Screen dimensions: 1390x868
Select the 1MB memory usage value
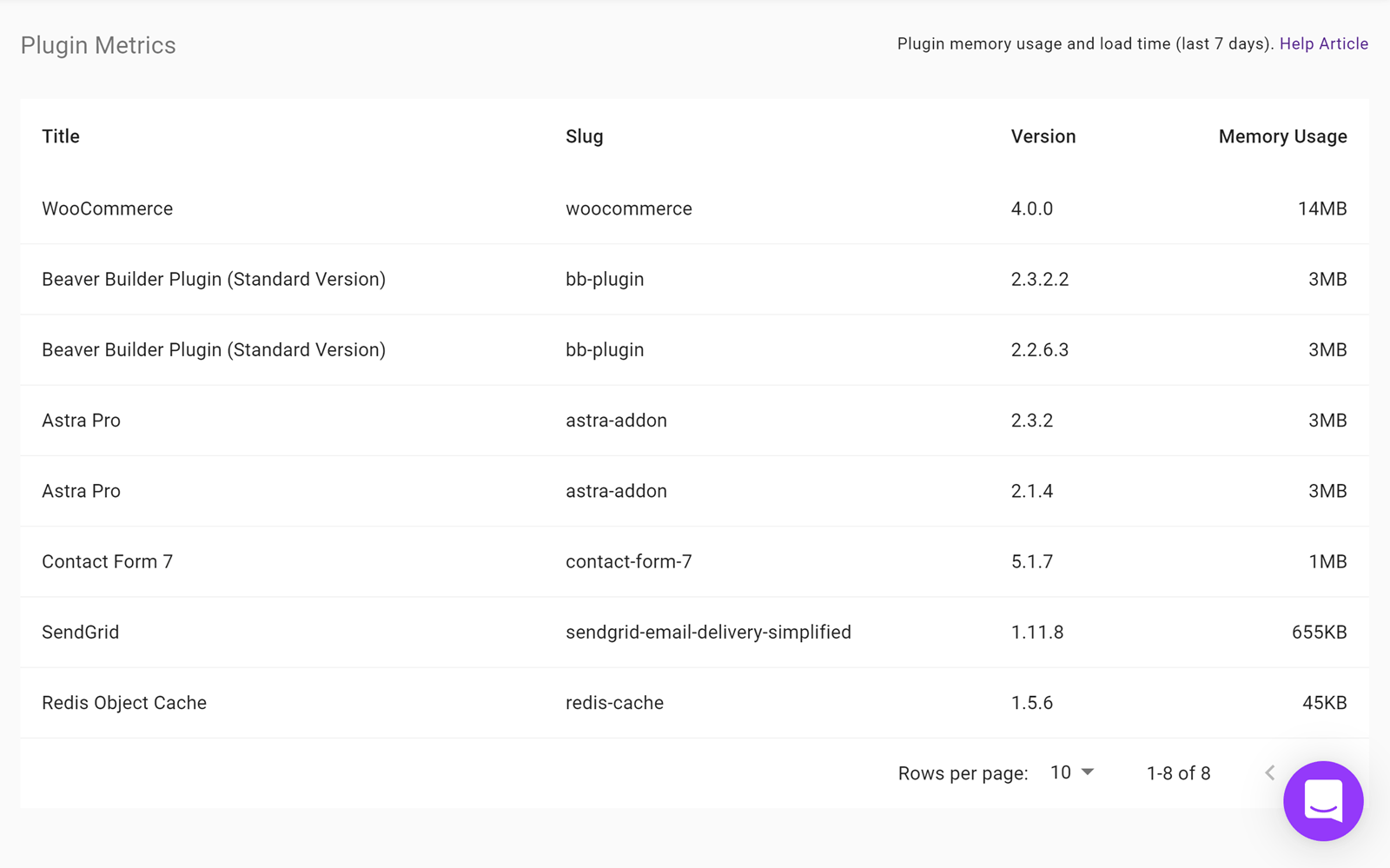click(1327, 561)
